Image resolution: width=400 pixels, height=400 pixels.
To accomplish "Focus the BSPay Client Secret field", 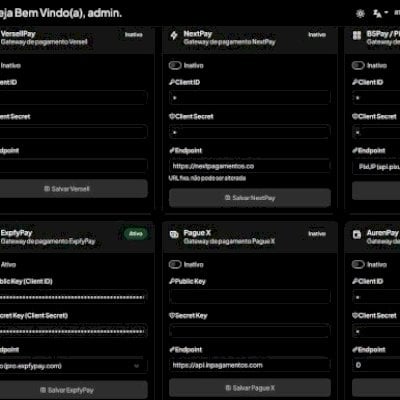I will pos(376,132).
